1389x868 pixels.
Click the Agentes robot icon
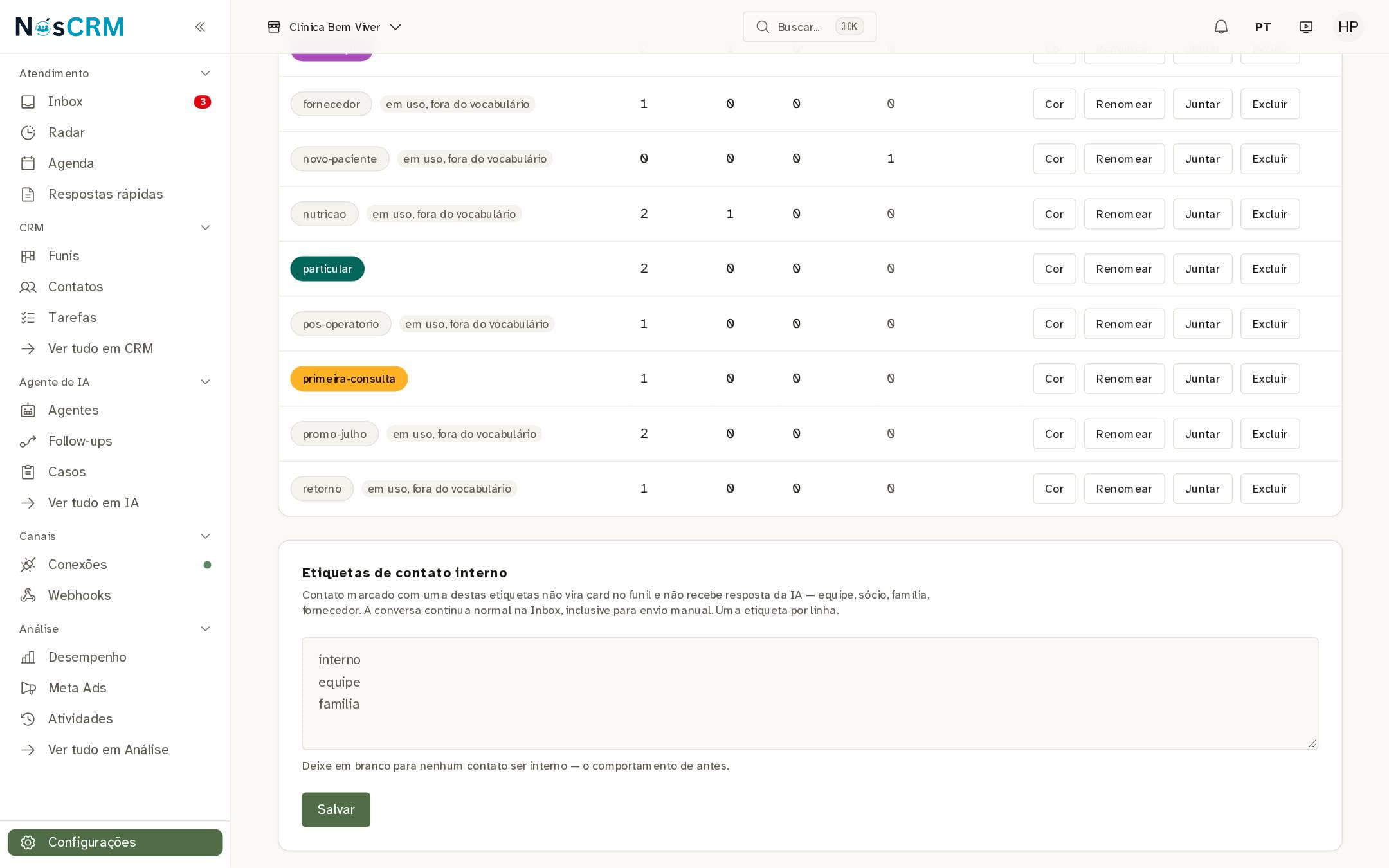point(28,410)
